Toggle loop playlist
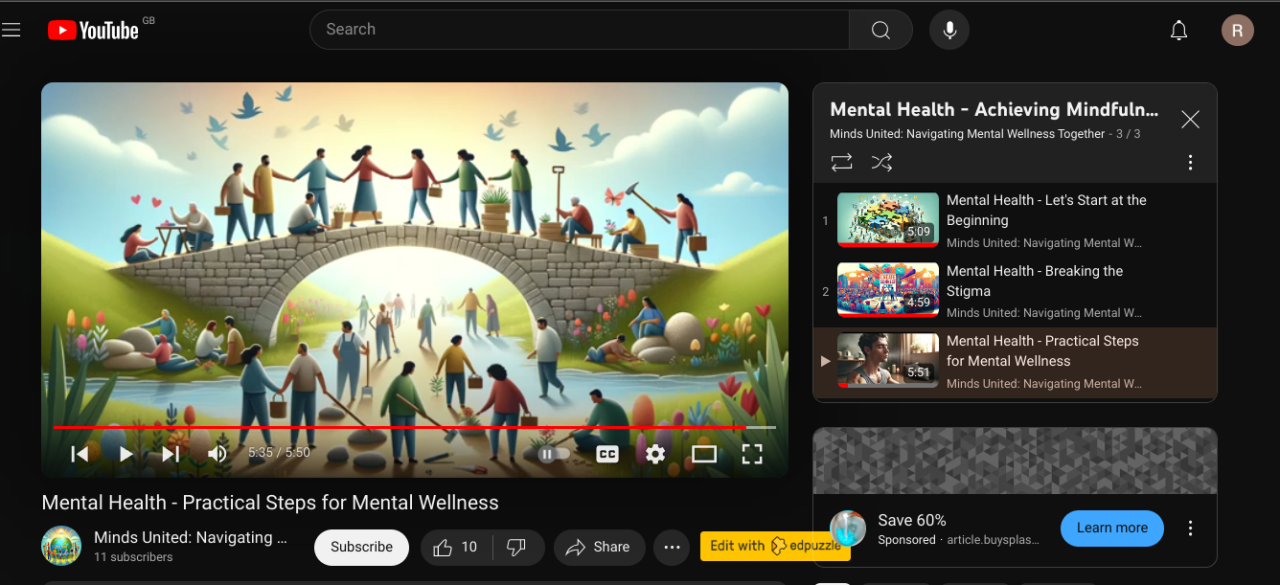This screenshot has width=1280, height=585. pos(842,162)
